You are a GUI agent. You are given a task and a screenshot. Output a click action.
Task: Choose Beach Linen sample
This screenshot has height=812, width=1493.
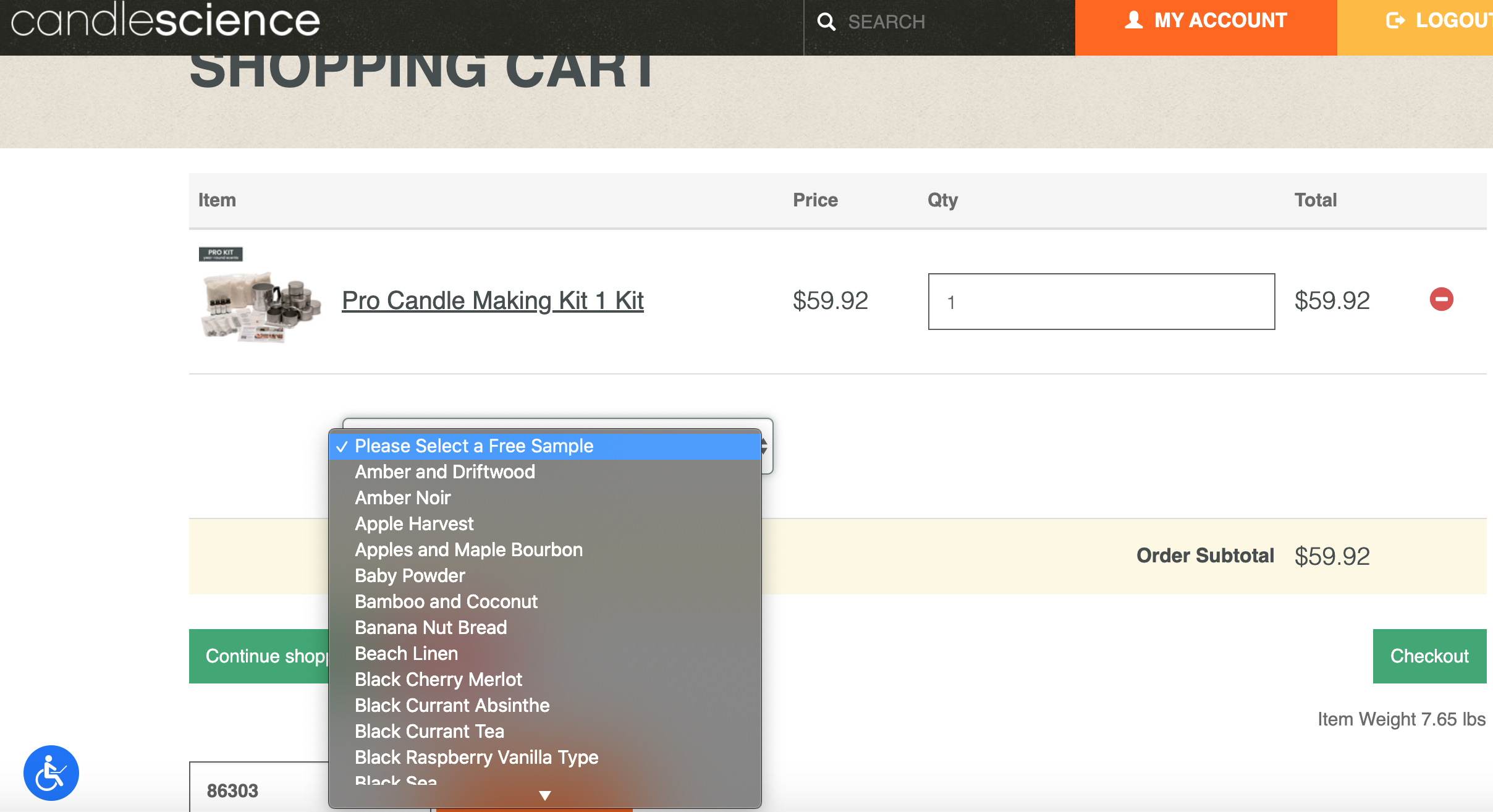pos(545,654)
